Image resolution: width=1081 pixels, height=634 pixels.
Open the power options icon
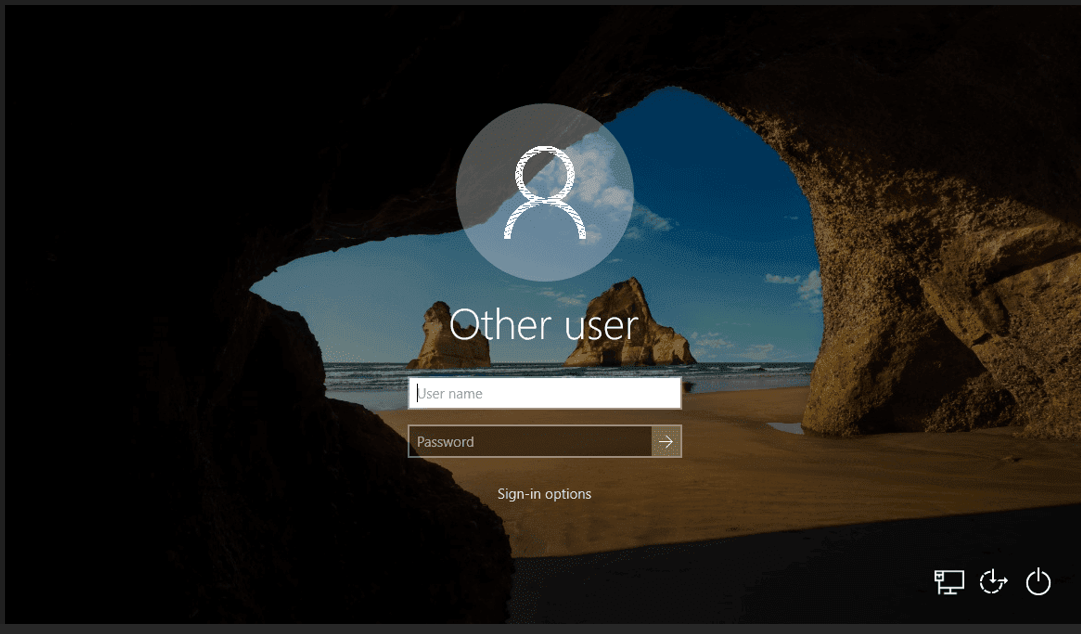pos(1038,582)
